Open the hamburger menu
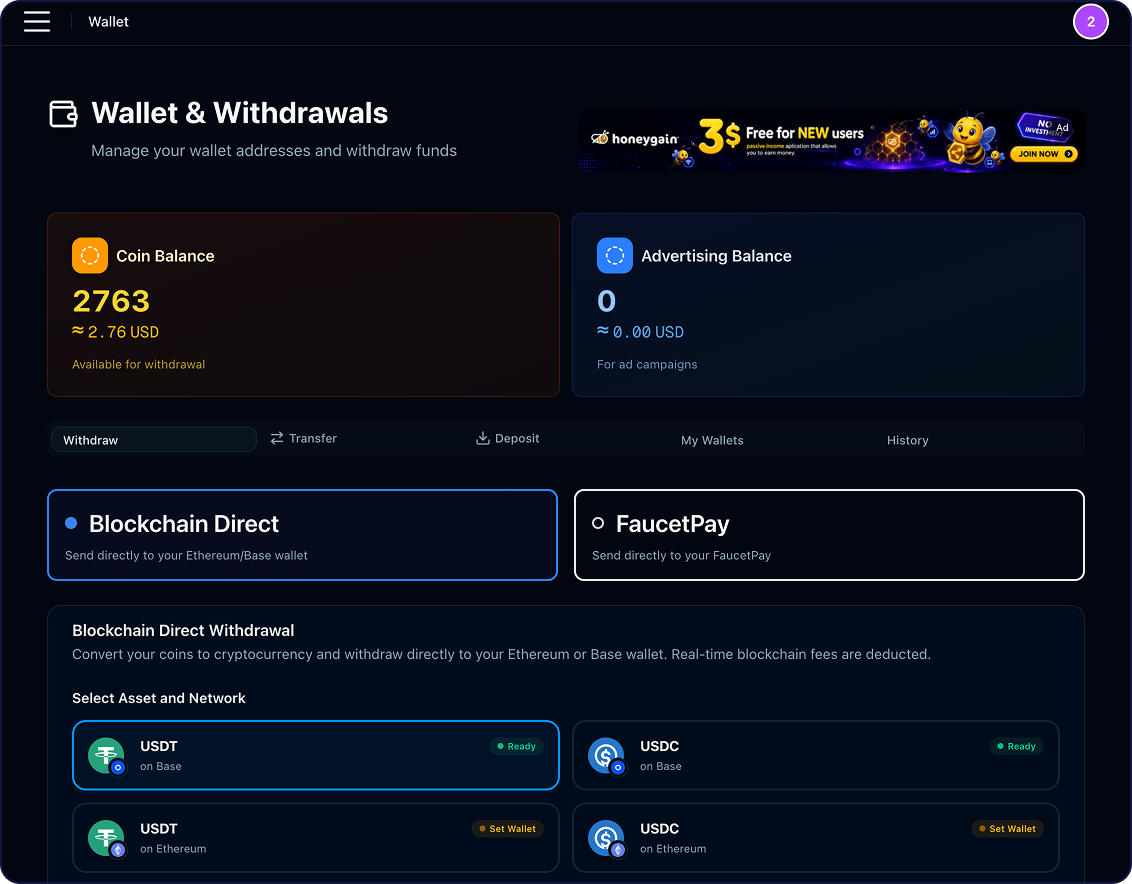1132x884 pixels. [37, 22]
